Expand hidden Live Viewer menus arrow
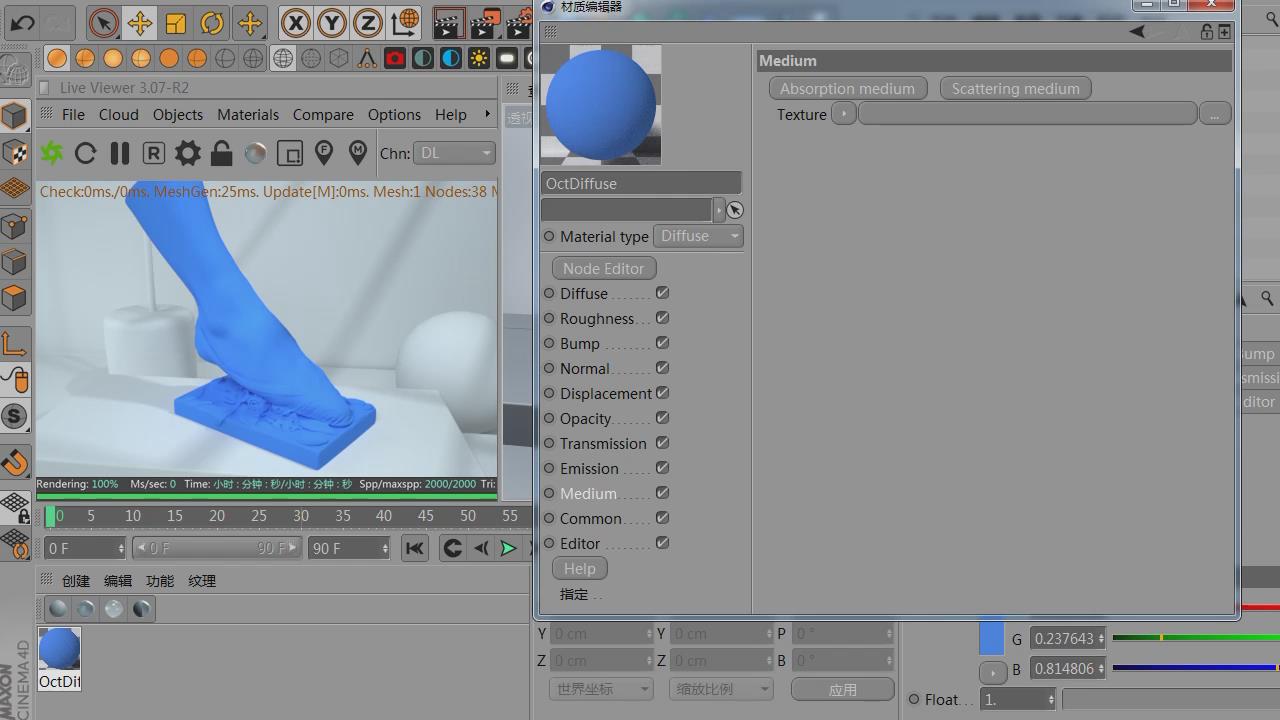 click(x=488, y=114)
